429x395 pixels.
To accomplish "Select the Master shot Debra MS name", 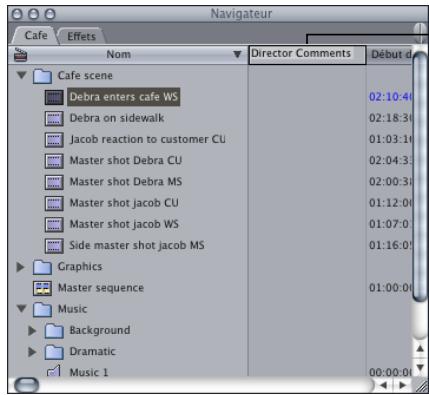I will [x=126, y=182].
